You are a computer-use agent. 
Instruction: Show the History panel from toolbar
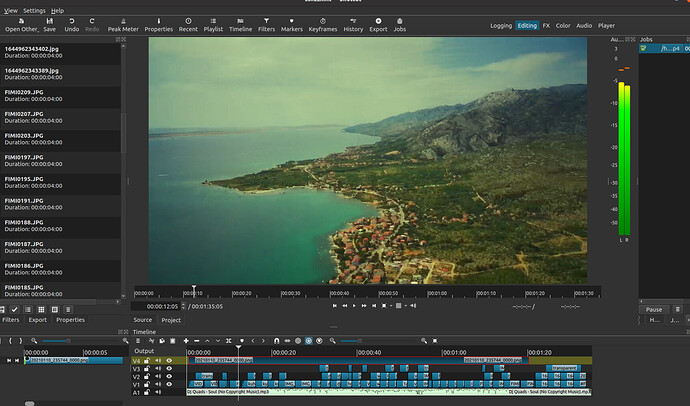[353, 25]
